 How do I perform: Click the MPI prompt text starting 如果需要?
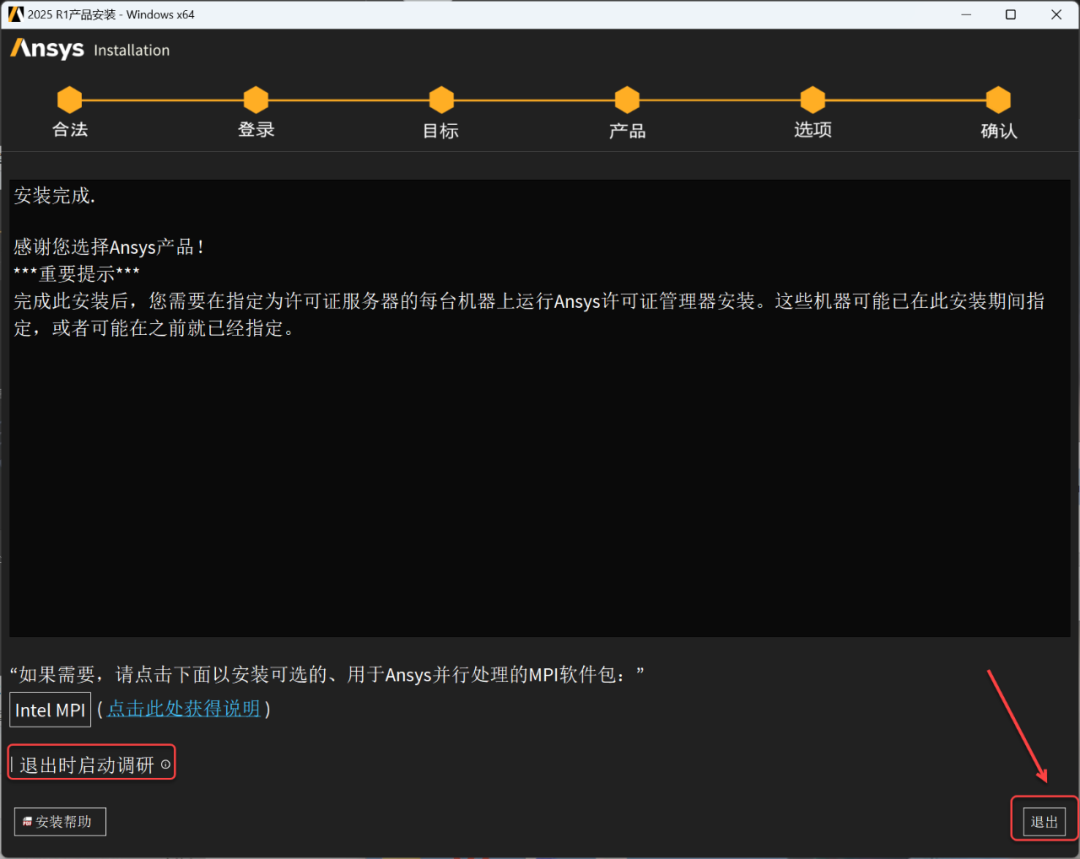point(327,674)
